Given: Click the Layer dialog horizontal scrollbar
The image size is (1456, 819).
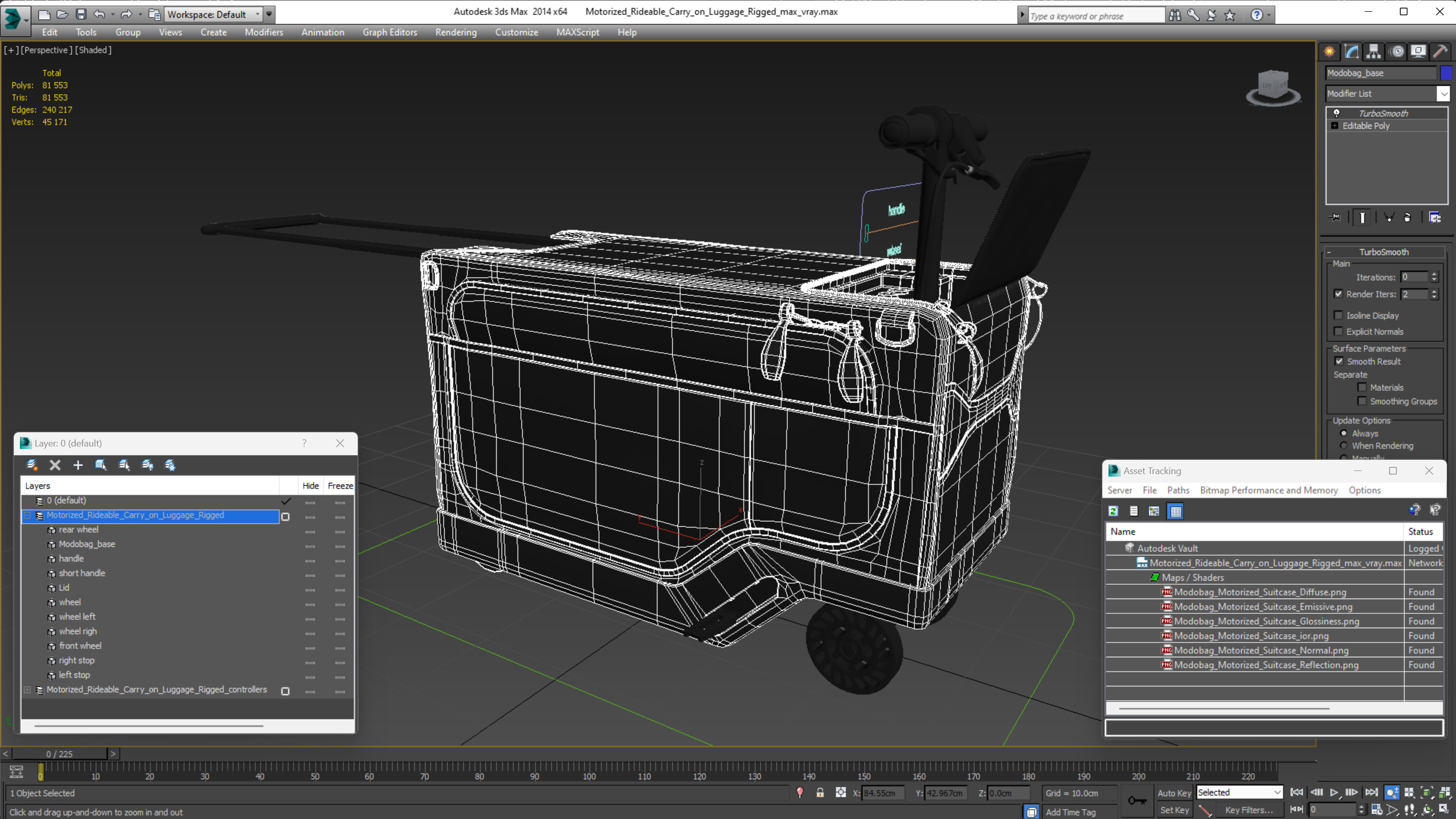Looking at the screenshot, I should tap(149, 726).
